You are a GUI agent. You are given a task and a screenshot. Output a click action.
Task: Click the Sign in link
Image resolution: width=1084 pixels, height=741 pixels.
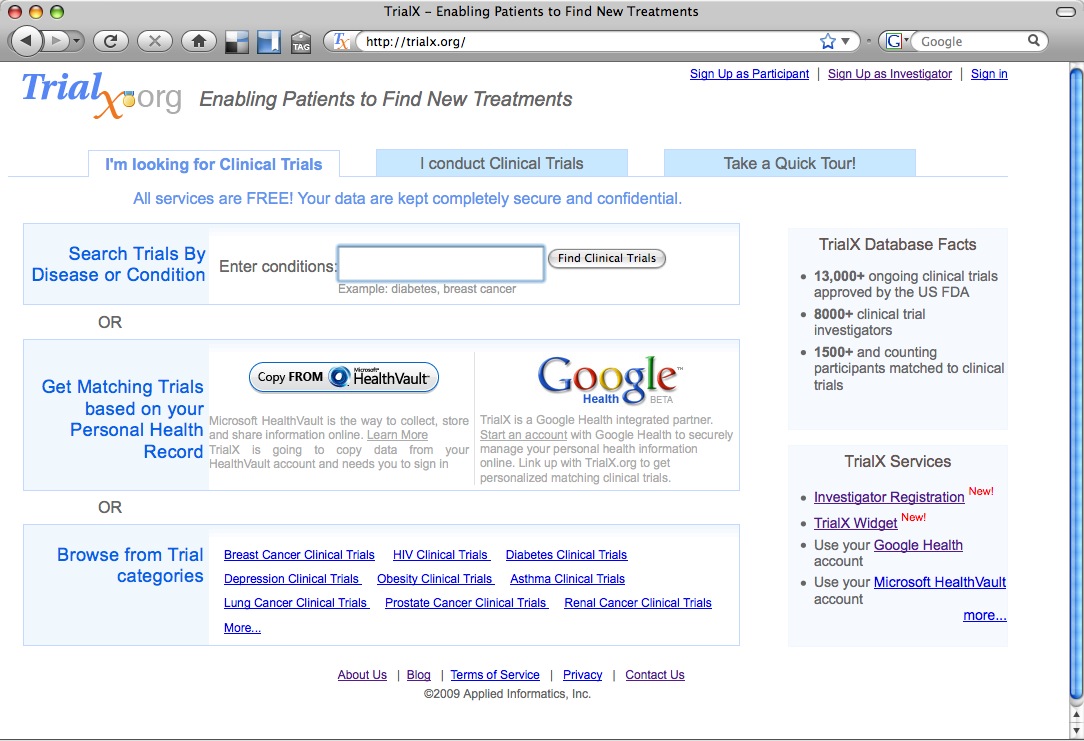(989, 74)
